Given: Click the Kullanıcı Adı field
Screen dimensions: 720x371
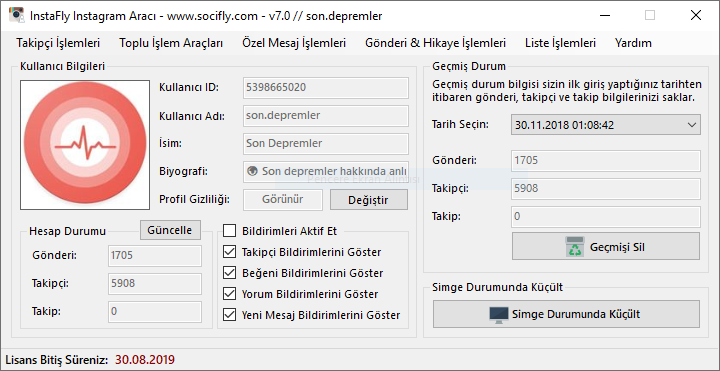Looking at the screenshot, I should [326, 116].
